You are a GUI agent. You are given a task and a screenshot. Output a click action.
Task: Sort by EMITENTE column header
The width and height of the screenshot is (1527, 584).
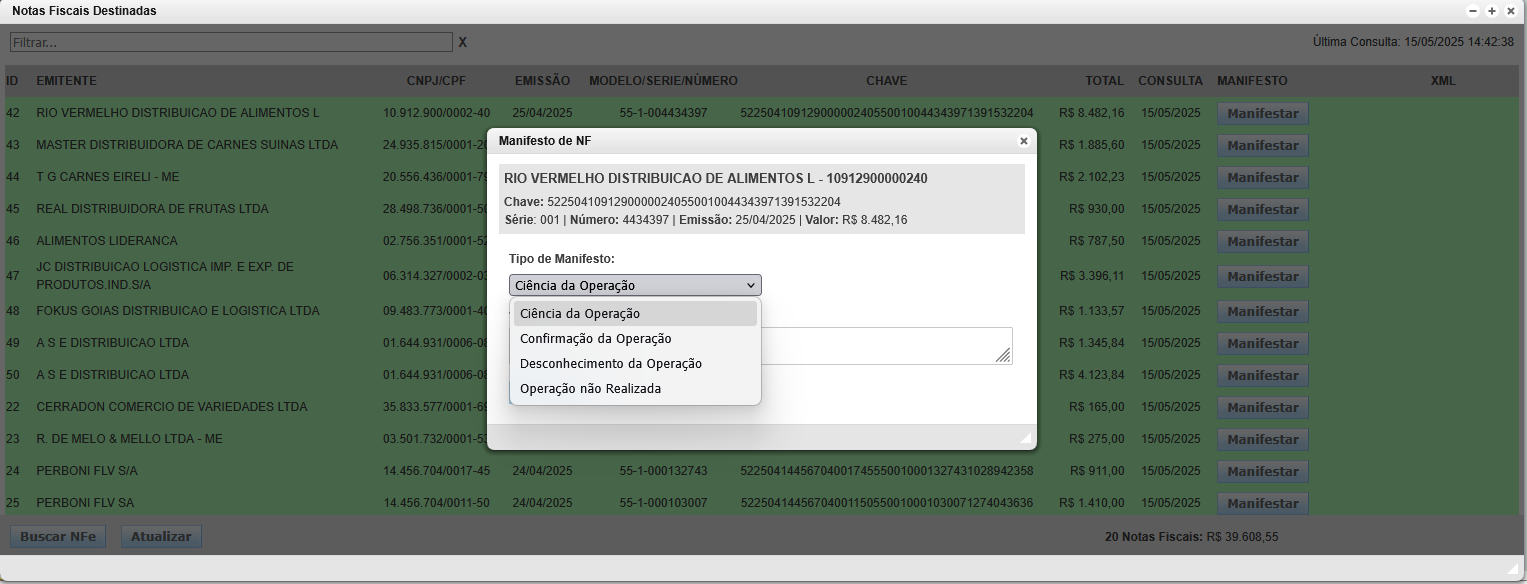(66, 81)
